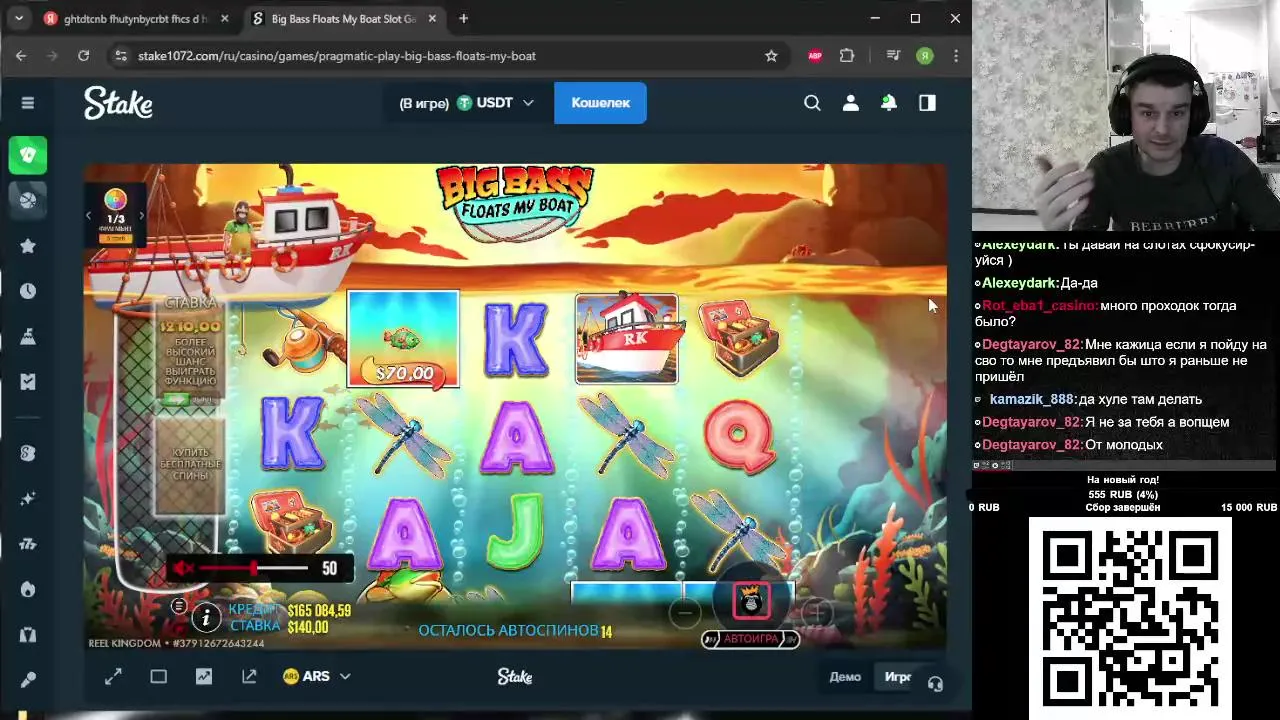The image size is (1280, 720).
Task: Open Stake Originals S icon in sidebar
Action: pyautogui.click(x=28, y=453)
